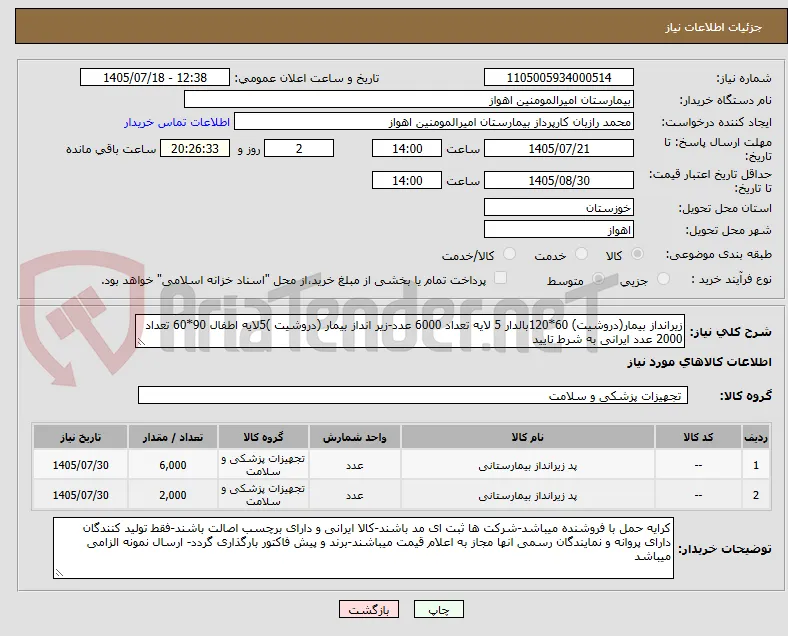
Task: Open the اطلاعات تماس خریدار link
Action: tap(177, 122)
